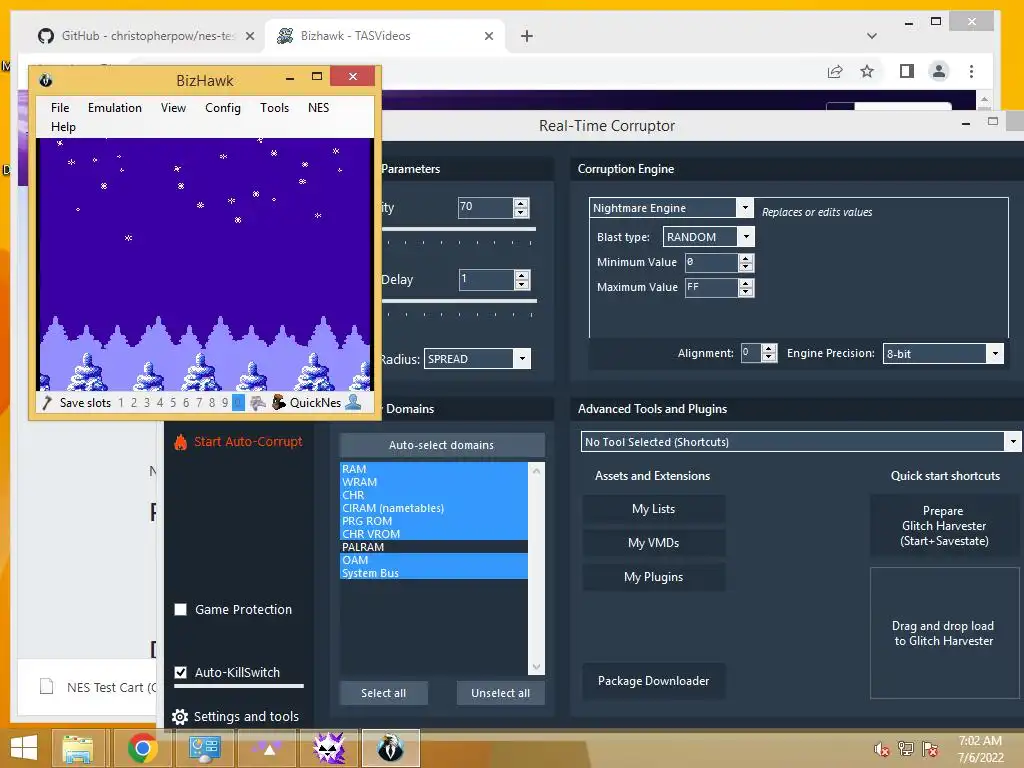Select highlighted save slot 0

click(238, 403)
